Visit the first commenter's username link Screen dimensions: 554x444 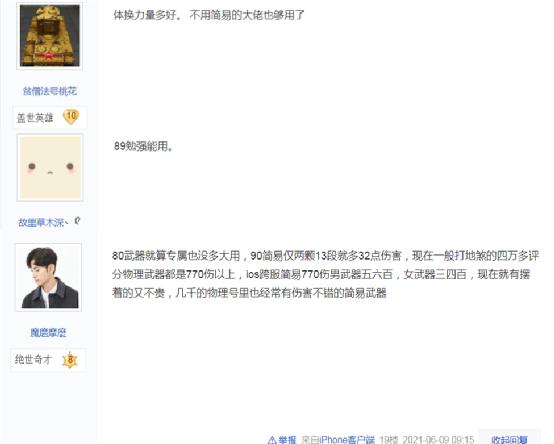pos(50,91)
